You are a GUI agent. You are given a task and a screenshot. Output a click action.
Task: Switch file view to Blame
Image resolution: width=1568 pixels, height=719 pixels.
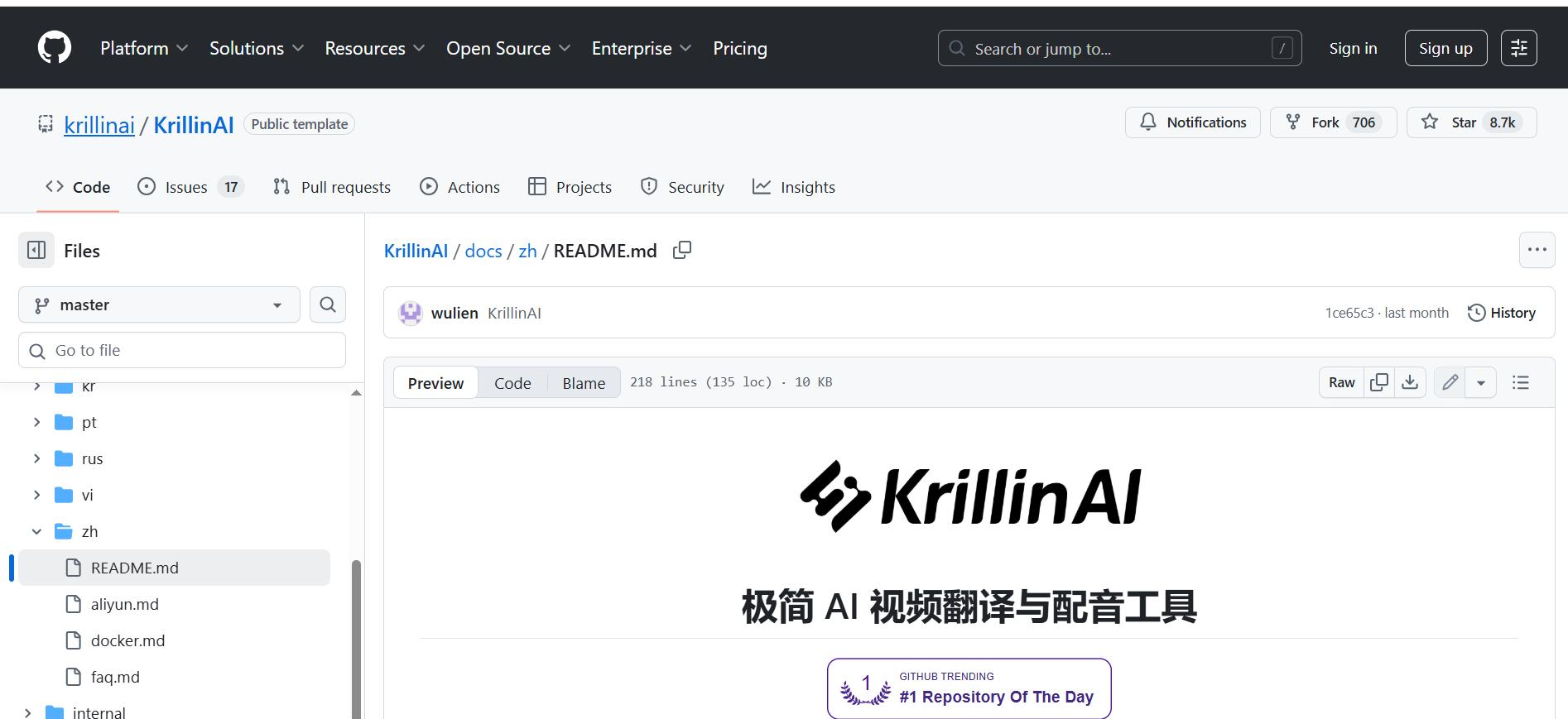[584, 382]
